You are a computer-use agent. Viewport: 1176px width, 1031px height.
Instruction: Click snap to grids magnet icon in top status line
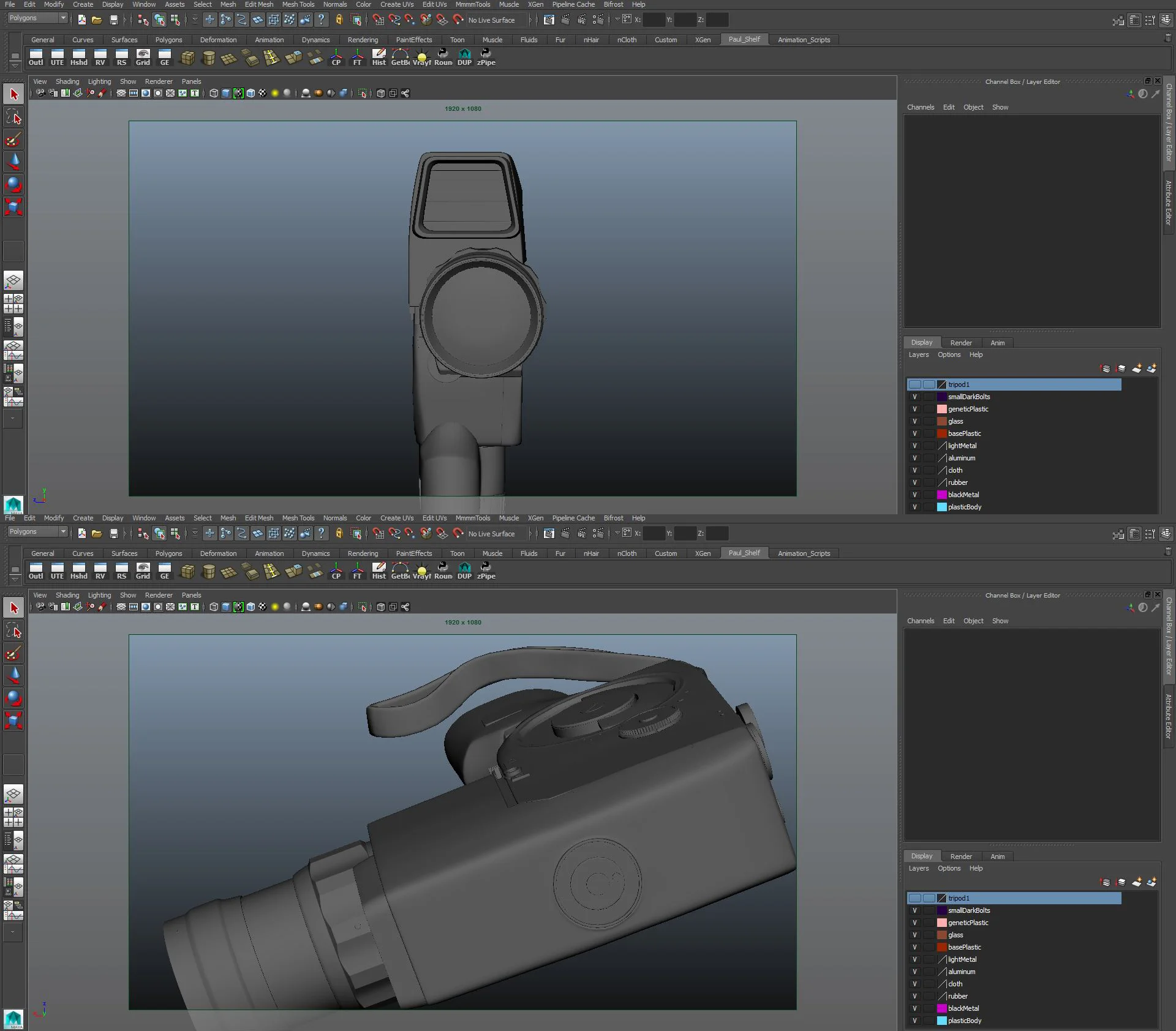[x=379, y=20]
